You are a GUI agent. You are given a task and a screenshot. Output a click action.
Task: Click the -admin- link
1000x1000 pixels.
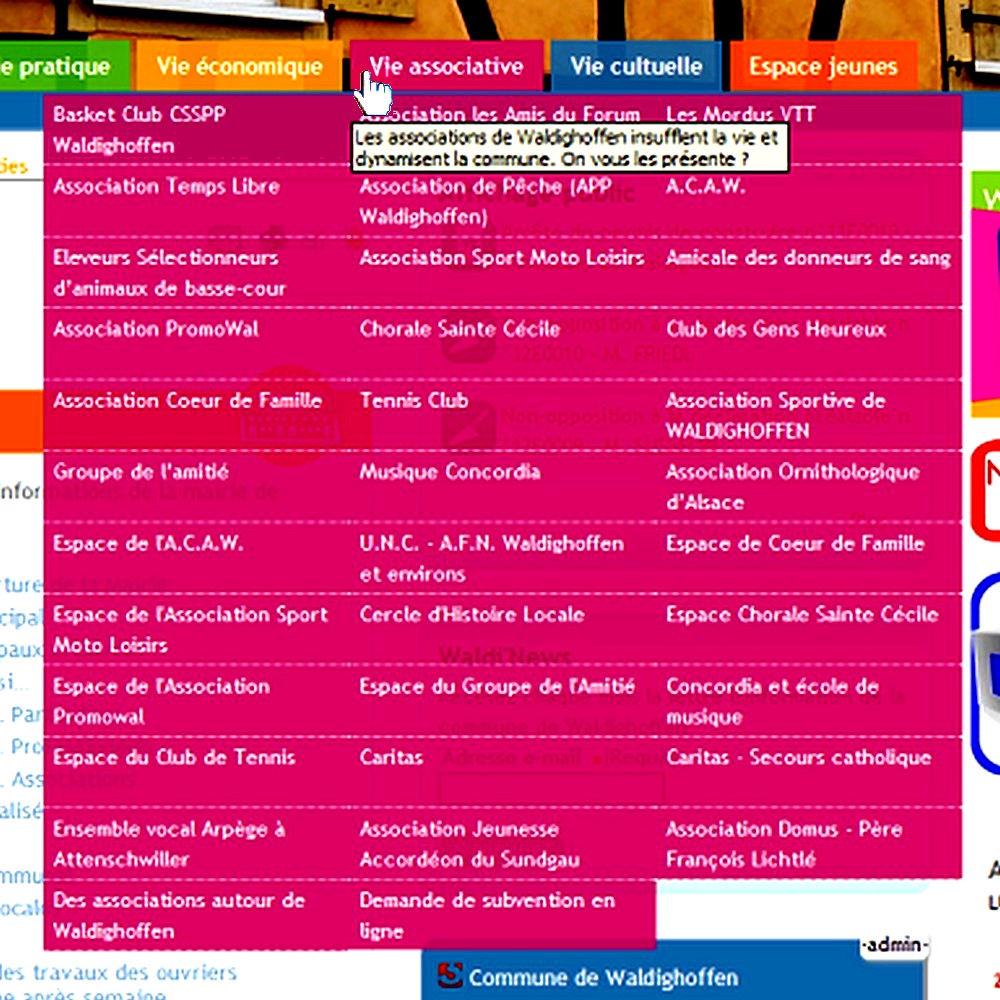tap(895, 945)
